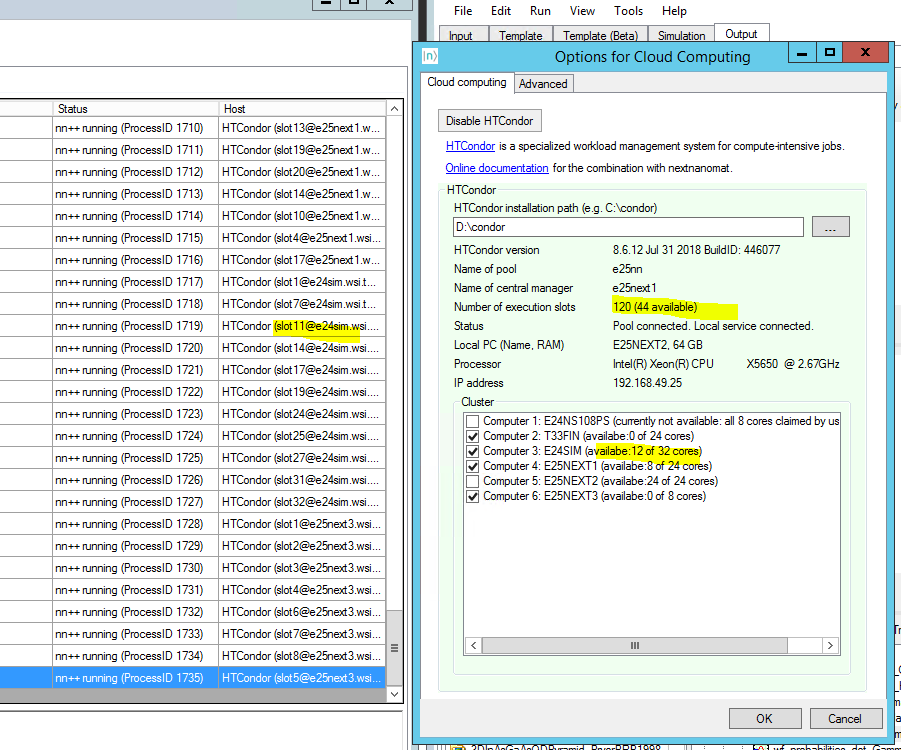Viewport: 901px width, 750px height.
Task: Click down arrow of the job list scrollbar
Action: (x=394, y=690)
